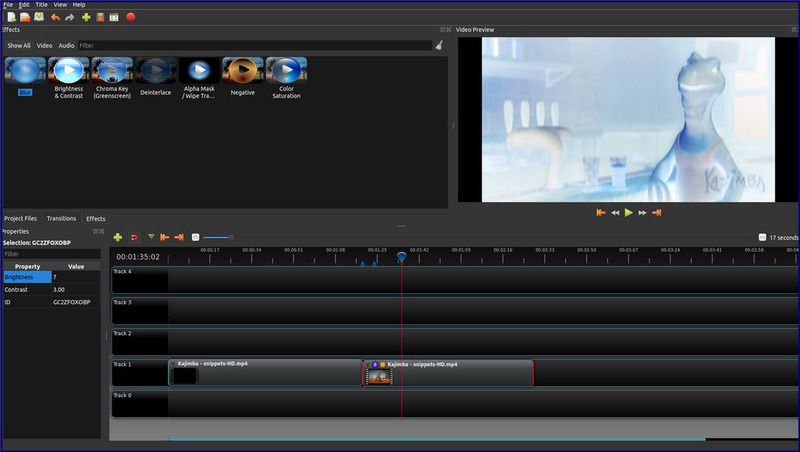The image size is (800, 452).
Task: Click the Effects panel filter text field
Action: pos(255,45)
